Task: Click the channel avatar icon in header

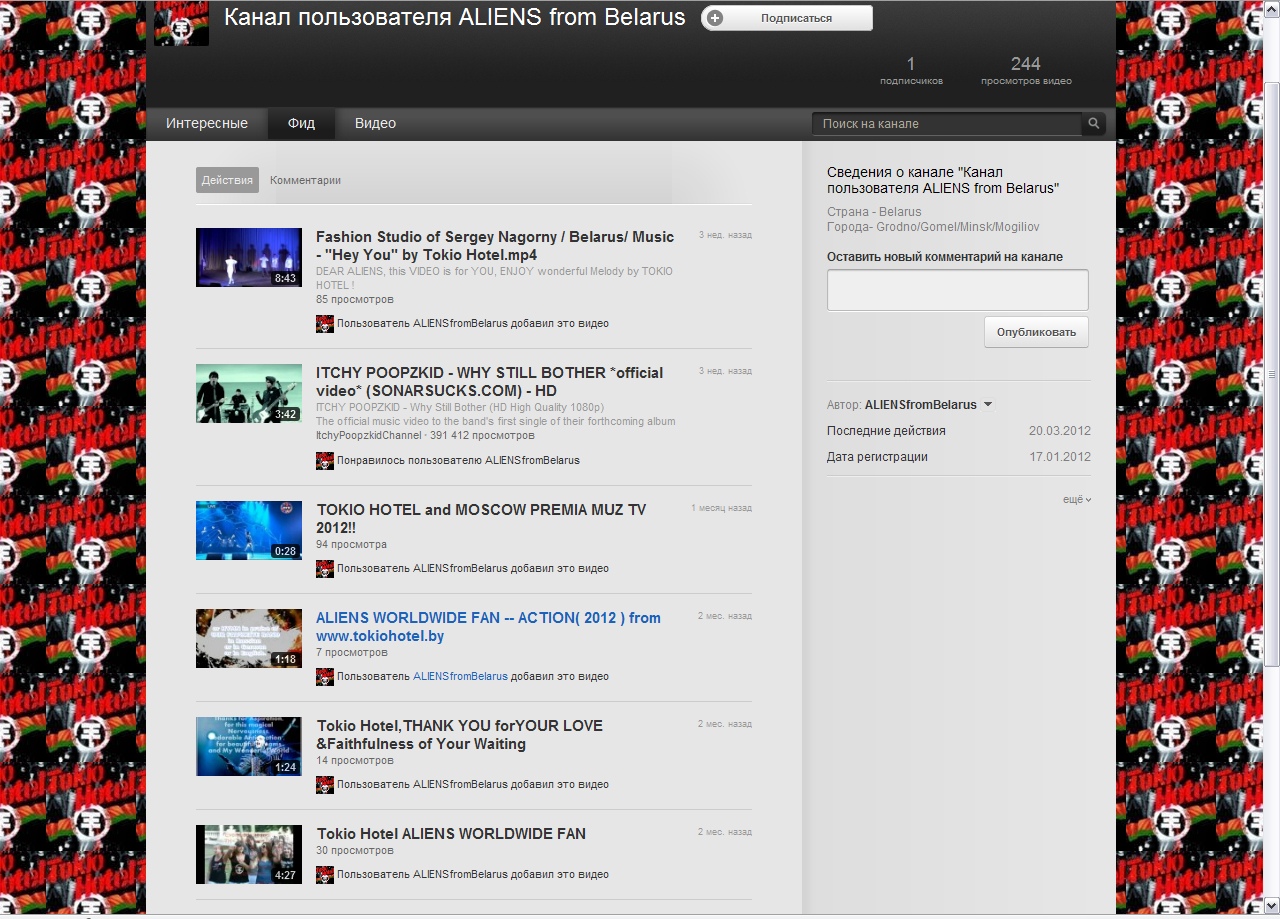Action: click(x=181, y=23)
